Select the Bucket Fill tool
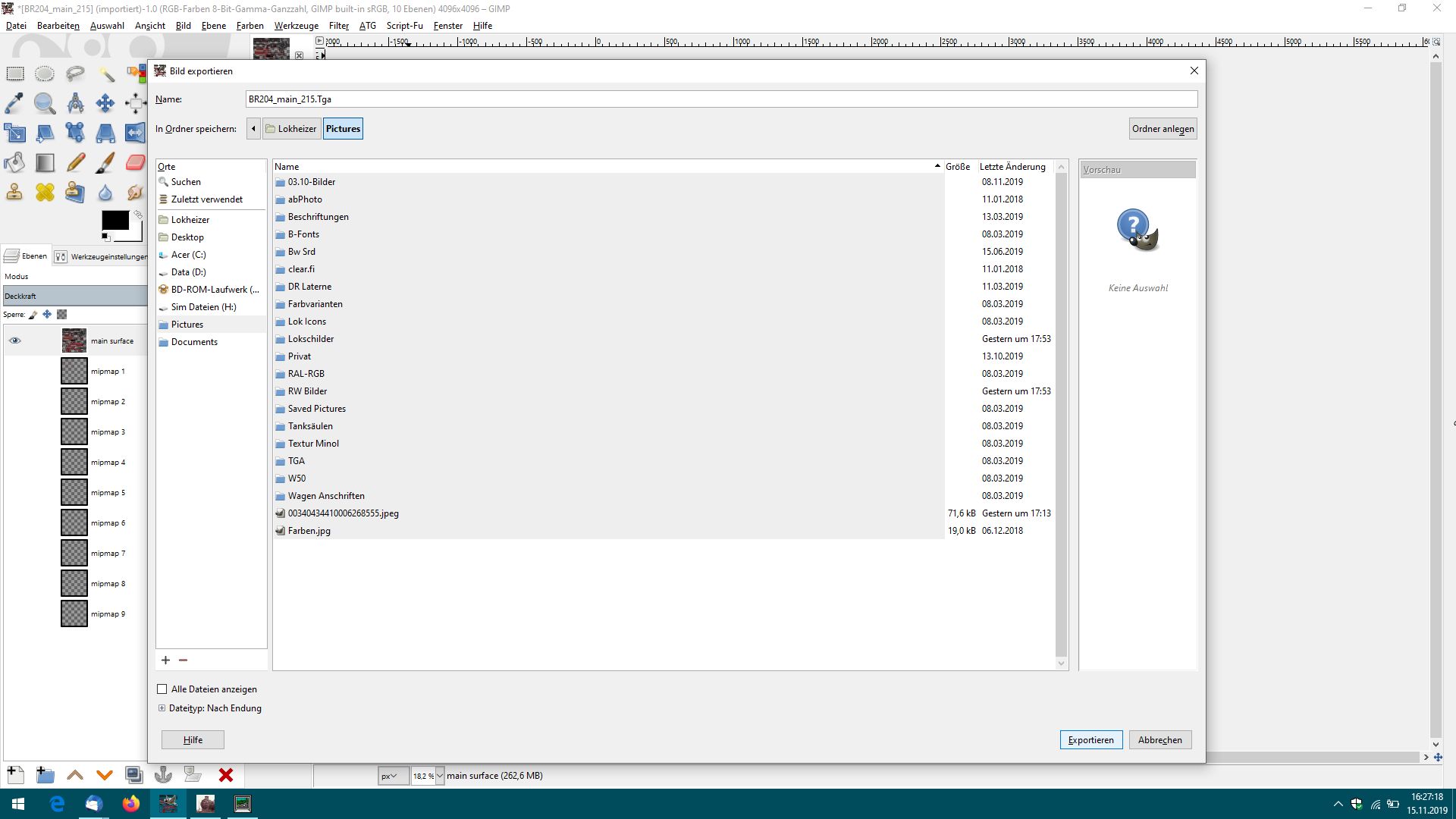Viewport: 1456px width, 819px height. tap(14, 162)
